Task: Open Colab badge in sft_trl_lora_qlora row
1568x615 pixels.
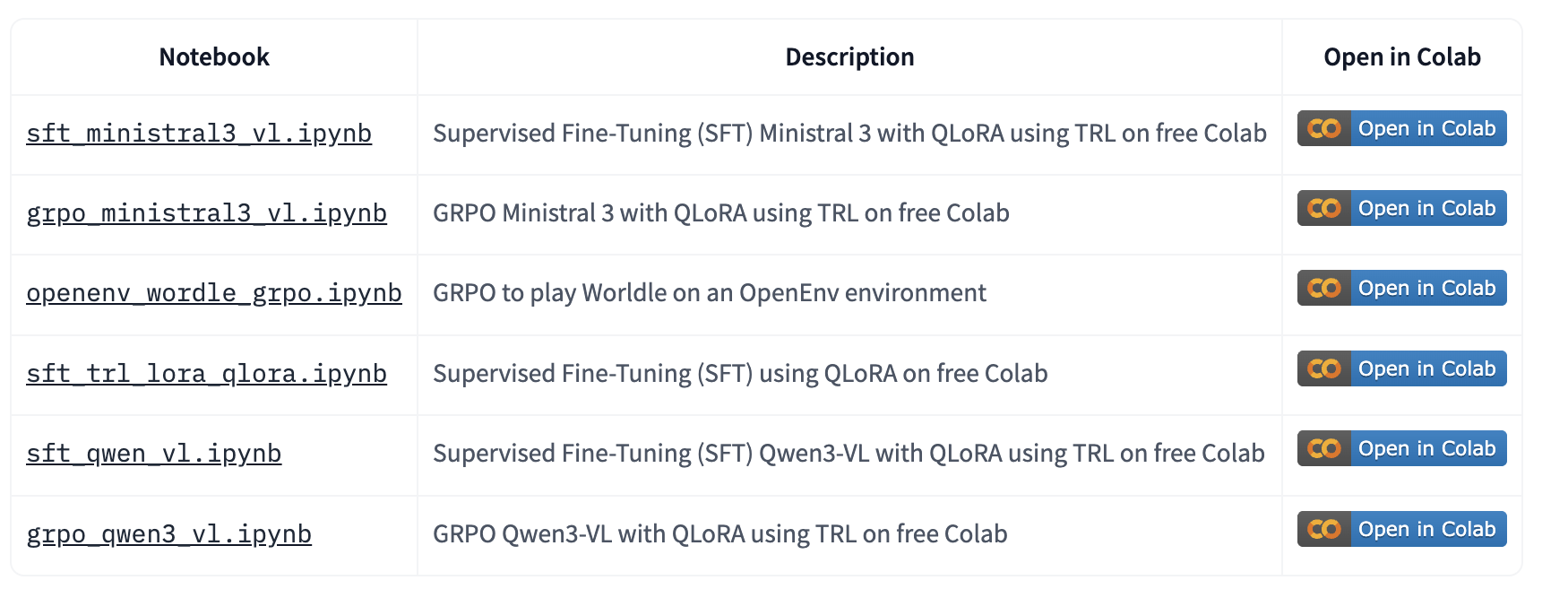Action: pyautogui.click(x=1401, y=368)
